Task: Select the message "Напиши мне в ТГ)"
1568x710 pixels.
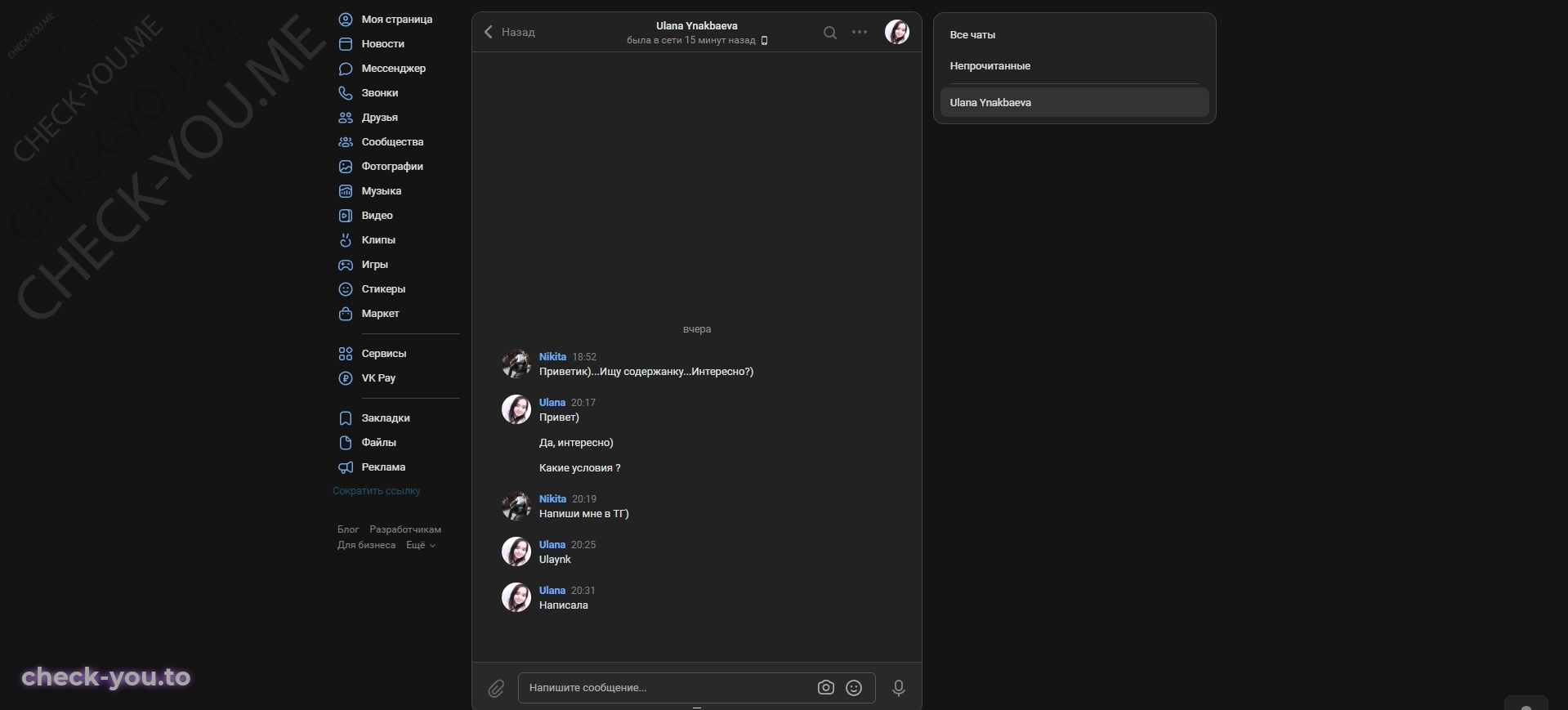Action: pyautogui.click(x=584, y=514)
